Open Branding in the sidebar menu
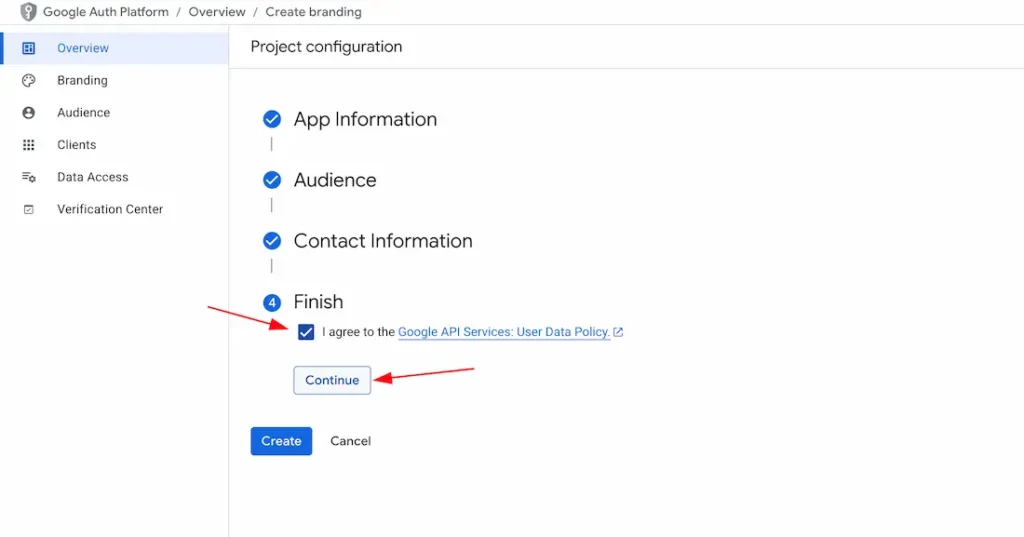The width and height of the screenshot is (1024, 537). point(82,80)
